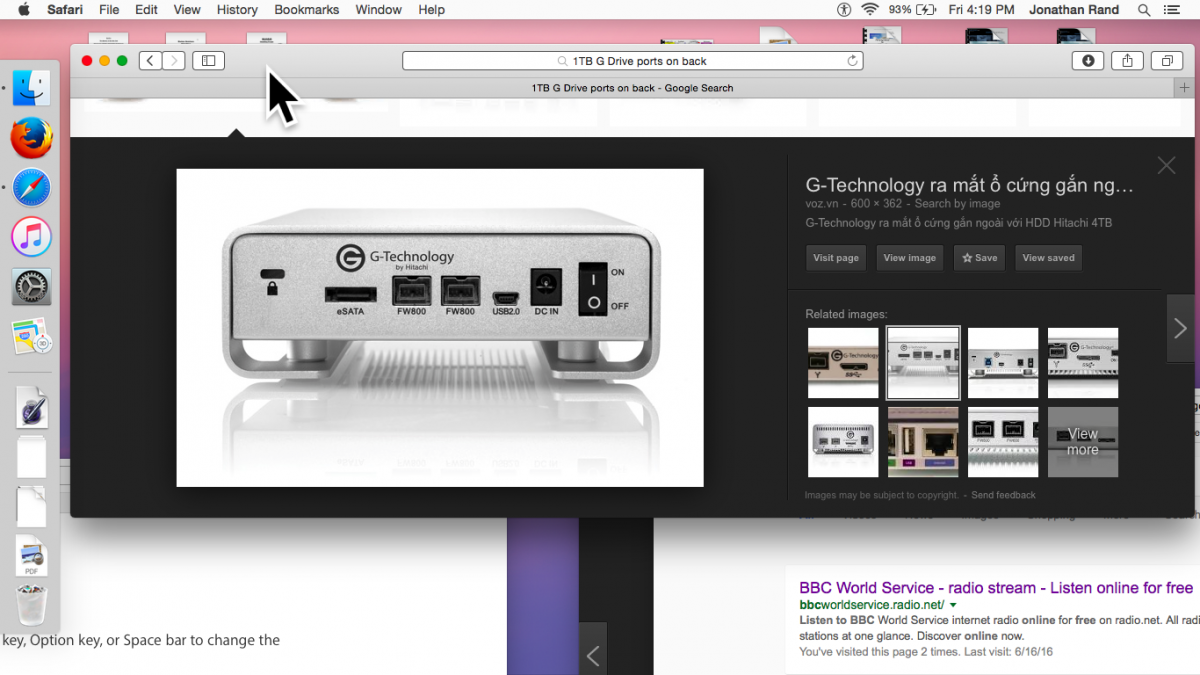
Task: Open the Edit menu
Action: tap(146, 9)
